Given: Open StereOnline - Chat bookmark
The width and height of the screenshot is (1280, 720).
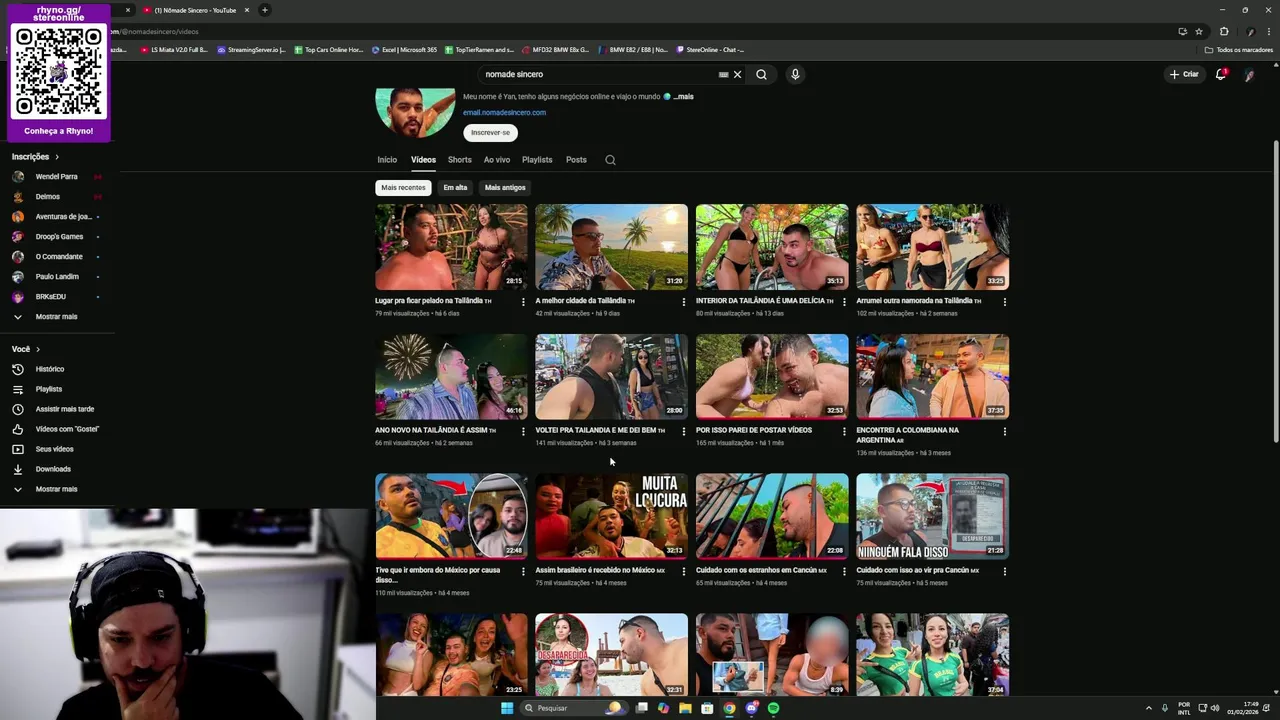Looking at the screenshot, I should tap(711, 50).
